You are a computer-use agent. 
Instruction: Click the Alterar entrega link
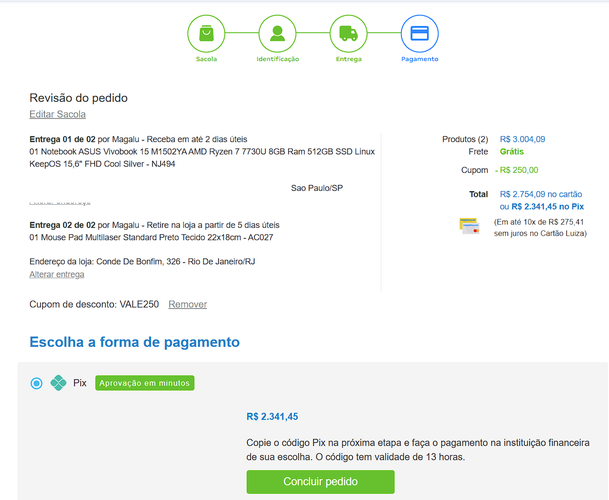click(57, 274)
